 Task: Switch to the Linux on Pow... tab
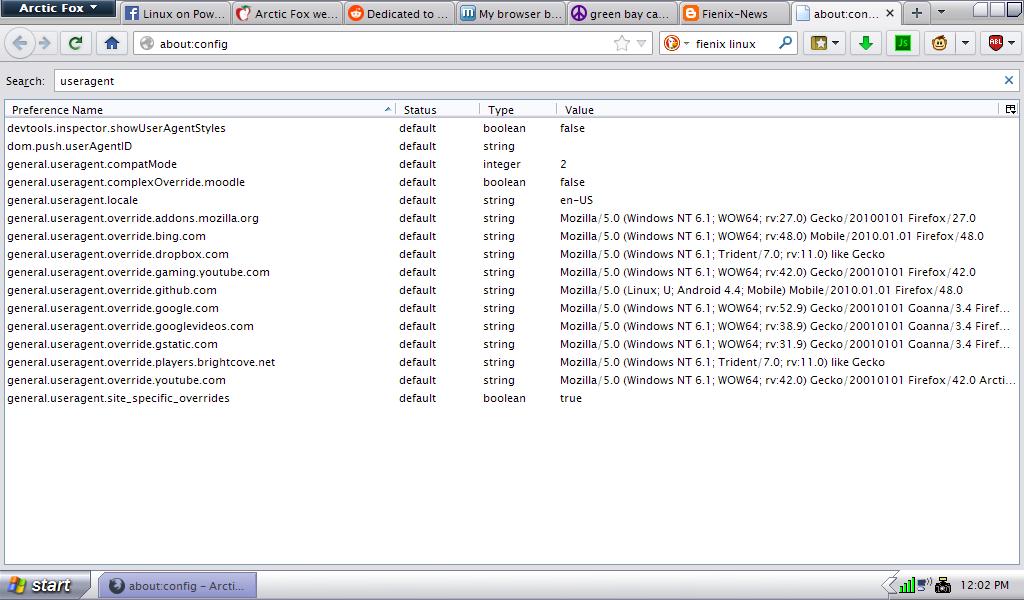(x=175, y=13)
